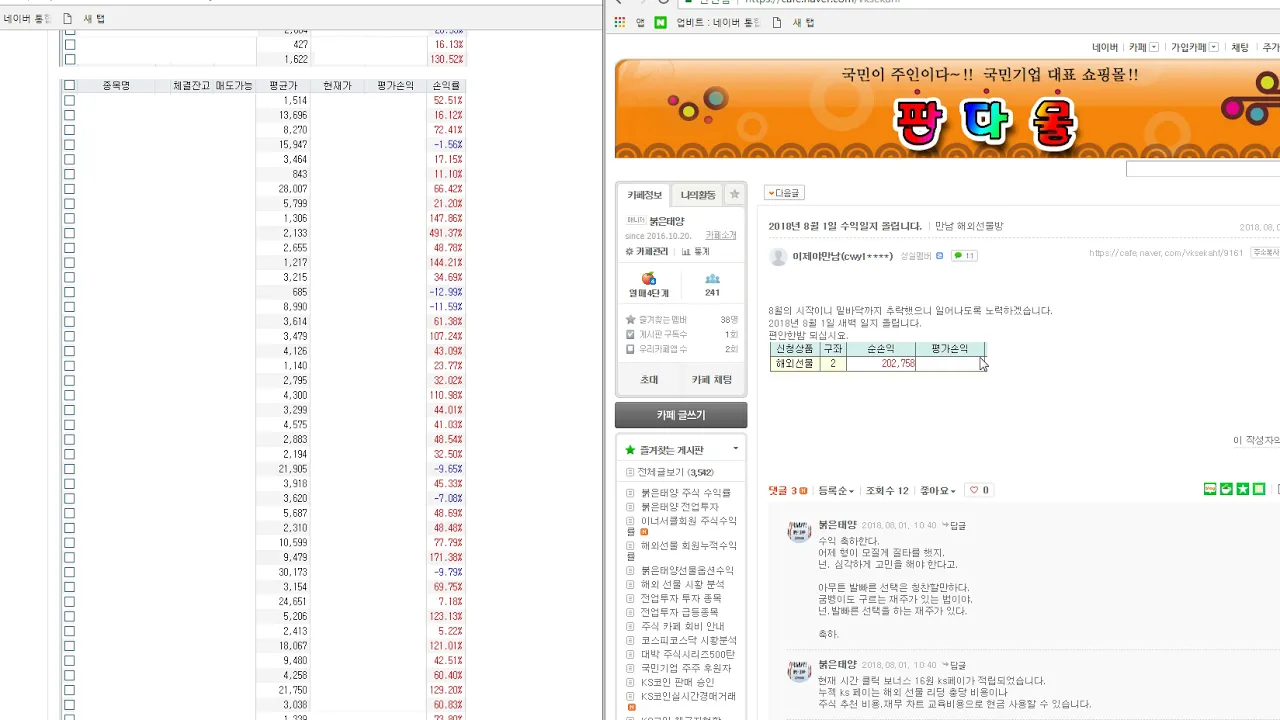This screenshot has width=1280, height=720.
Task: Switch to the 카페정보 tab
Action: 645,195
